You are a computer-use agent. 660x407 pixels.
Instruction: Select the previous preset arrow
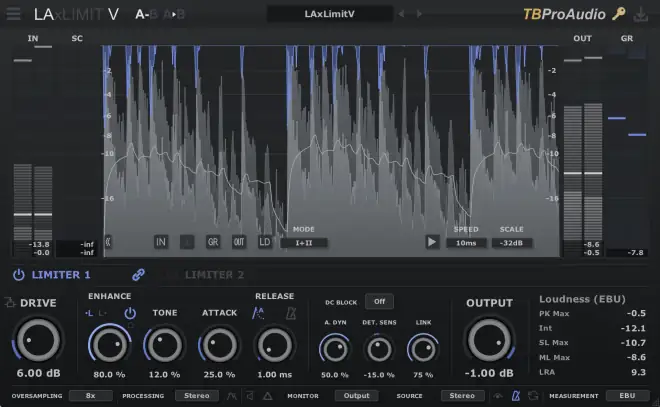[402, 14]
